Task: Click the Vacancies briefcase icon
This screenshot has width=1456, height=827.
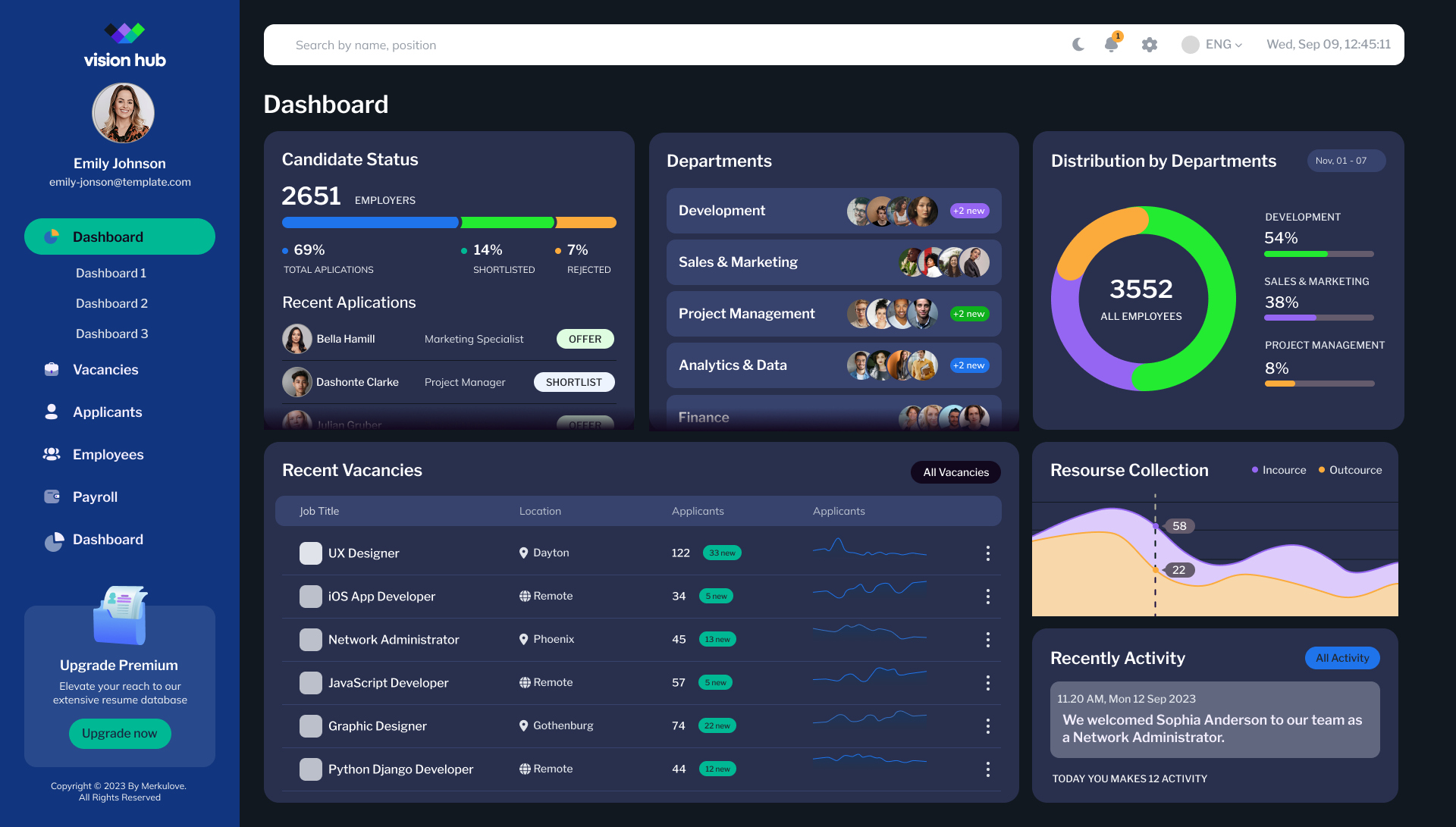Action: [x=52, y=369]
